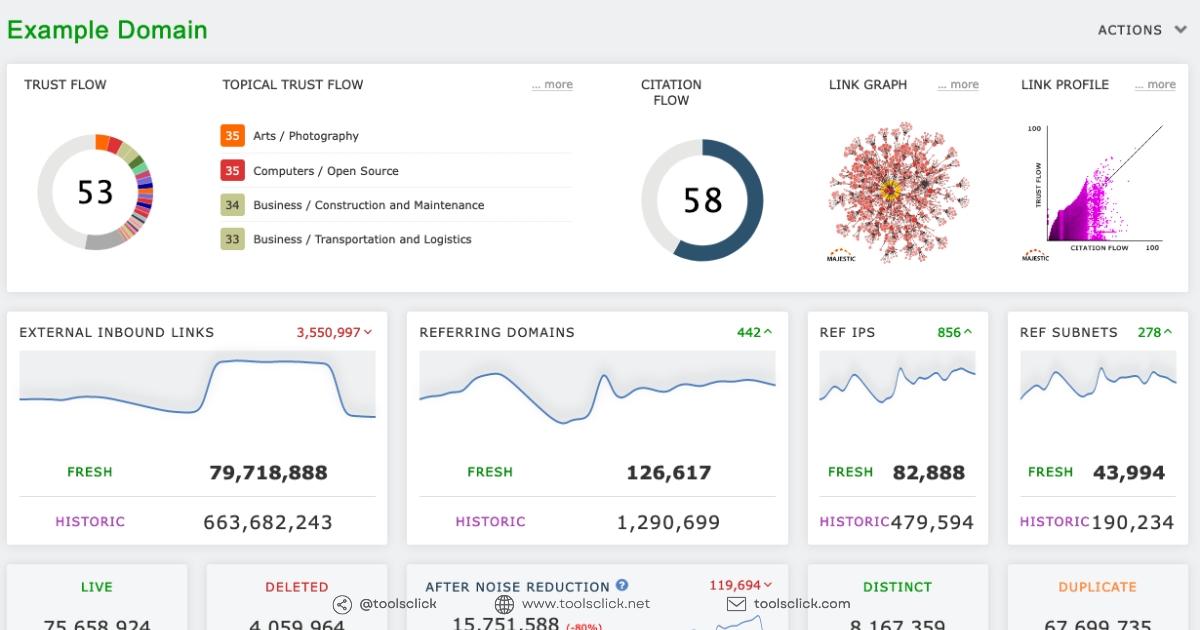Viewport: 1200px width, 630px height.
Task: Click the After Noise Reduction help icon
Action: [622, 586]
